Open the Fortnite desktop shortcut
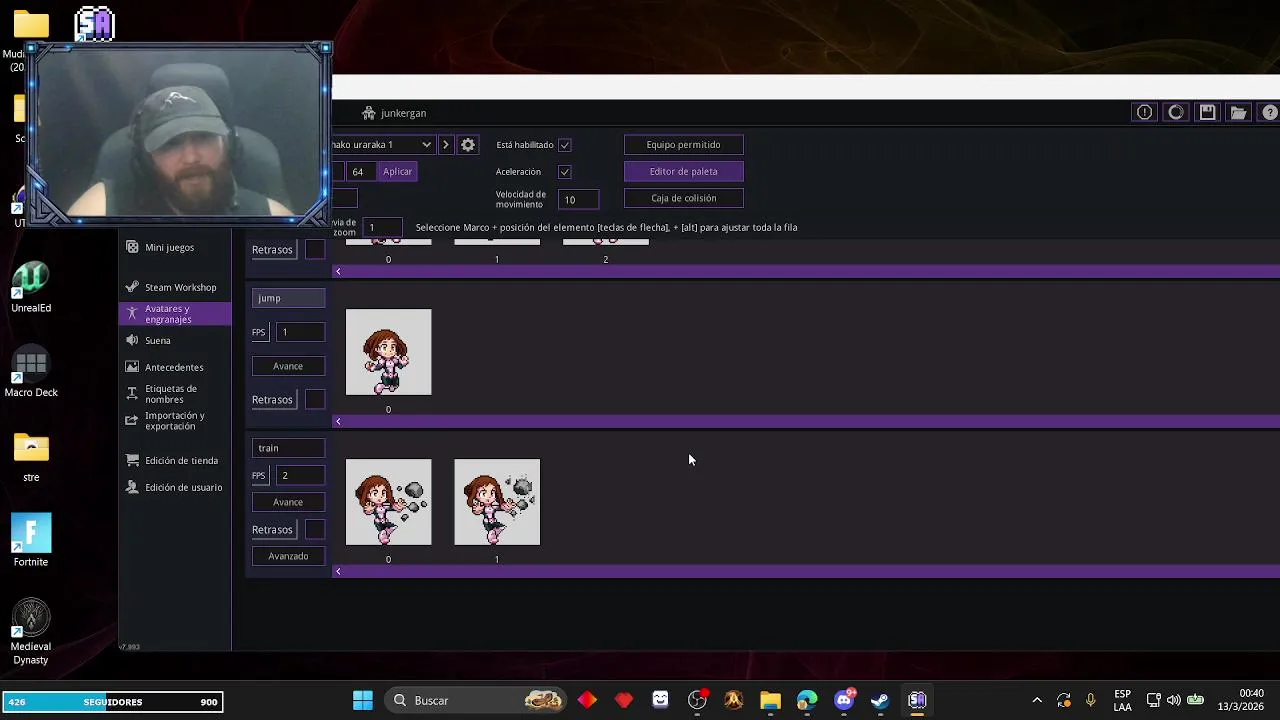The width and height of the screenshot is (1280, 720). [31, 540]
